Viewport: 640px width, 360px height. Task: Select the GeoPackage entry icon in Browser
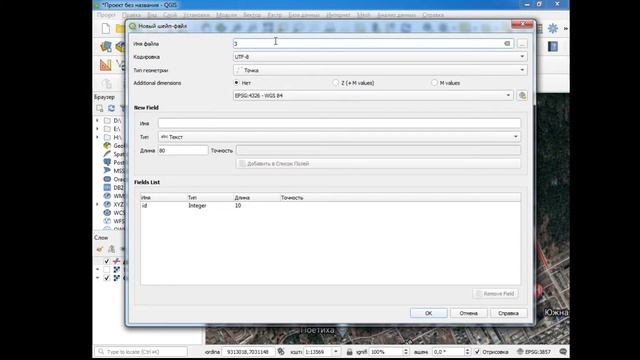coord(107,146)
